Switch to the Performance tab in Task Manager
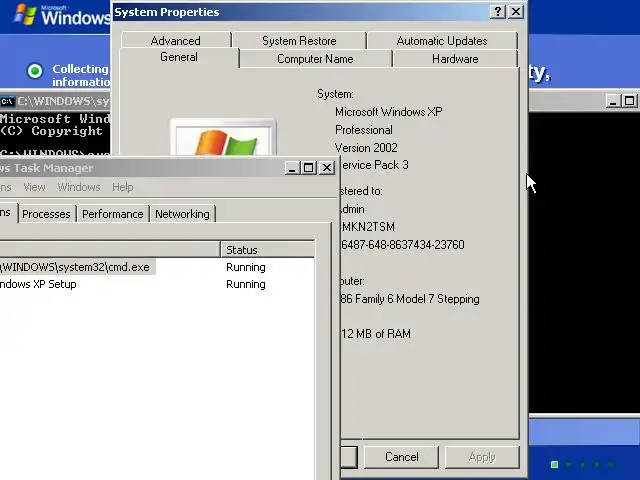 [x=113, y=214]
